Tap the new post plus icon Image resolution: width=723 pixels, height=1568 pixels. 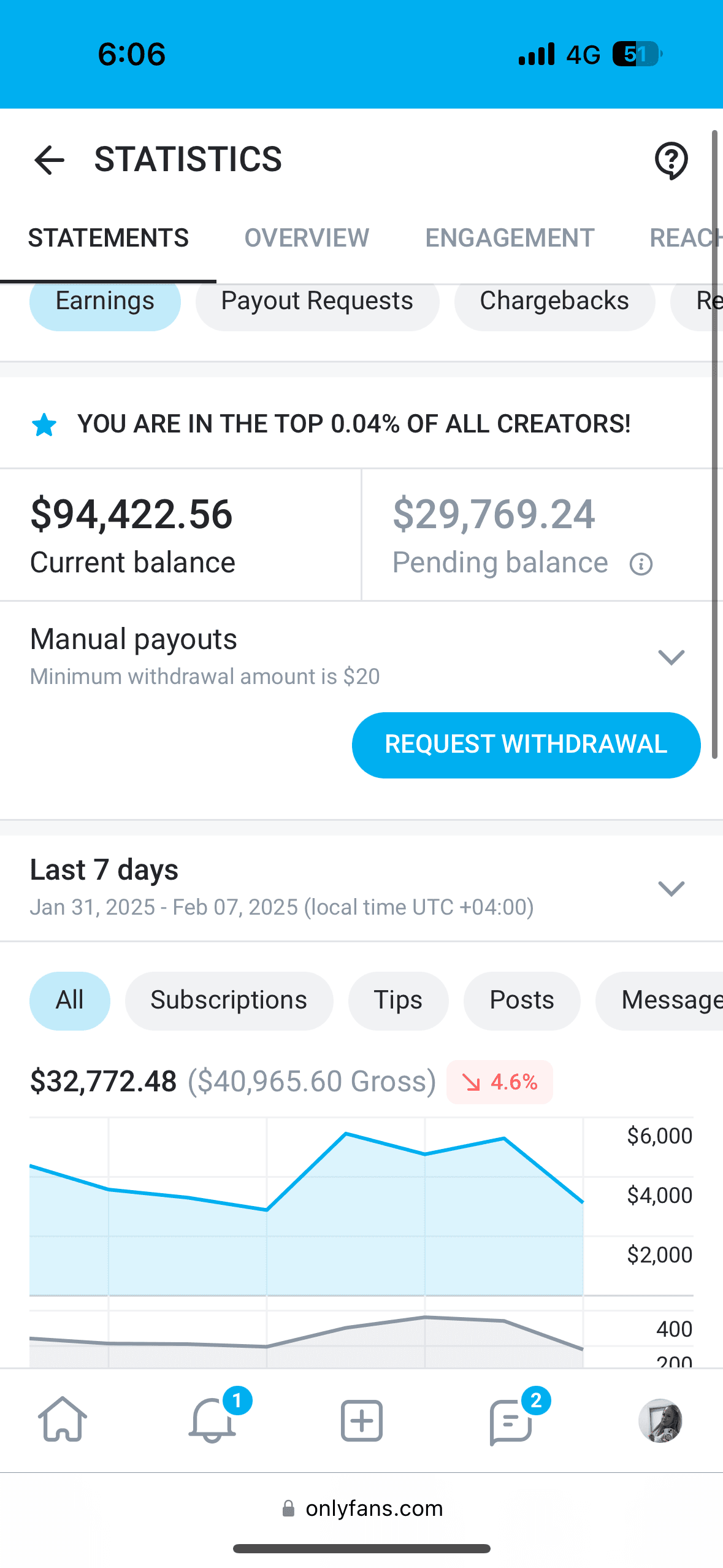362,1420
